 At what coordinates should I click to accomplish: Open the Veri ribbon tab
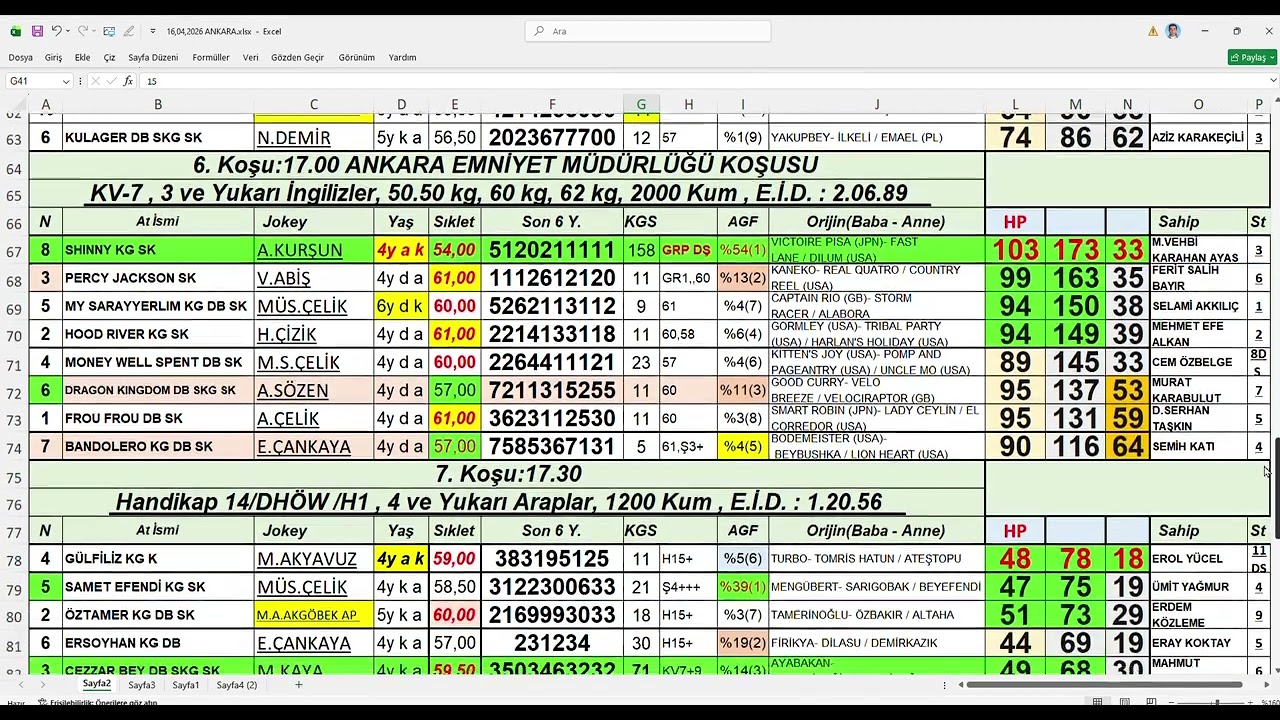[250, 57]
